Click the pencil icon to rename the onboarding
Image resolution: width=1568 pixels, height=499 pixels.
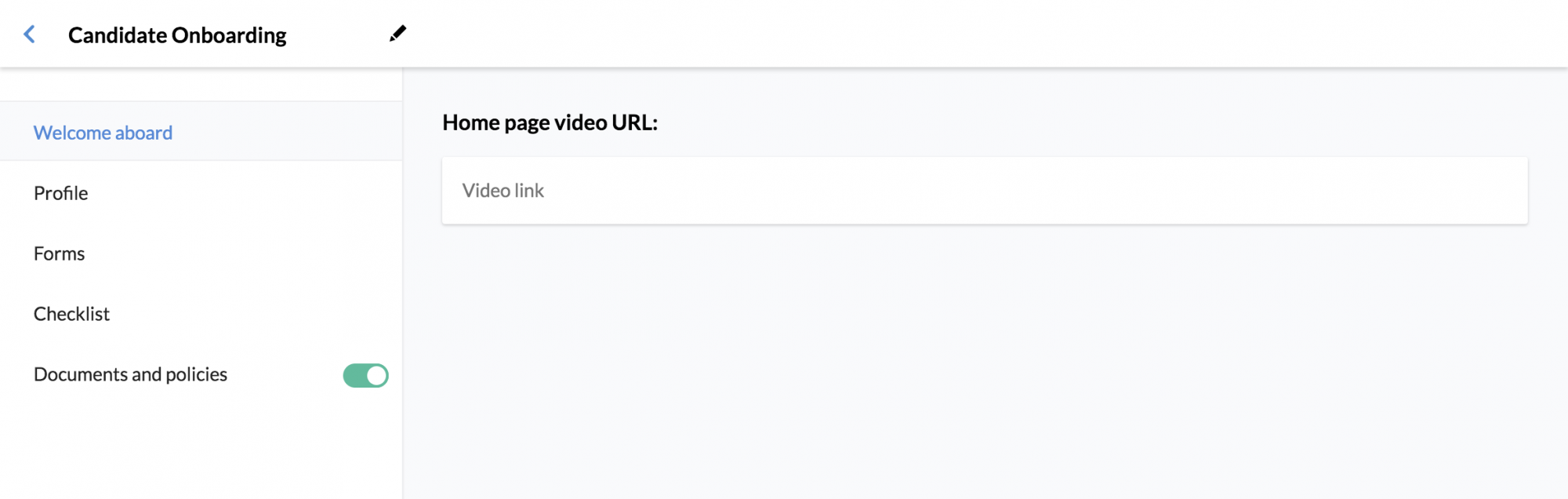pos(397,34)
